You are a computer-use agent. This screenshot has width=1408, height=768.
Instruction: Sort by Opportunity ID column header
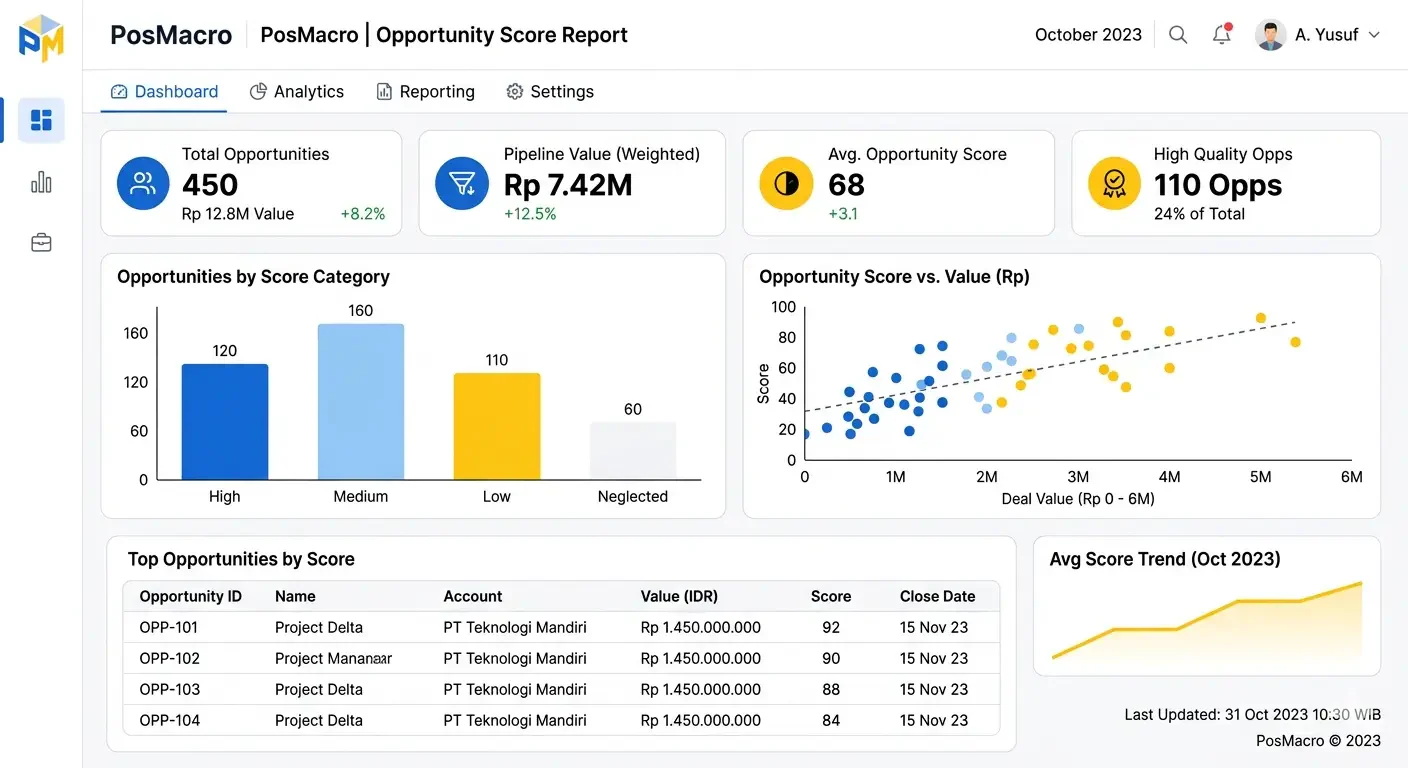pyautogui.click(x=191, y=597)
